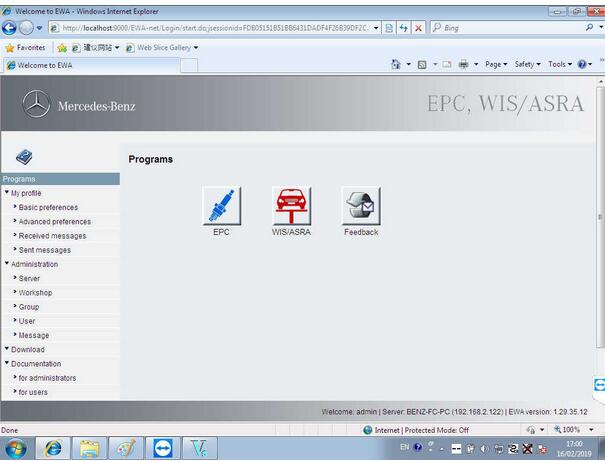Image resolution: width=605 pixels, height=462 pixels.
Task: Open the Favorites star button
Action: 25,48
